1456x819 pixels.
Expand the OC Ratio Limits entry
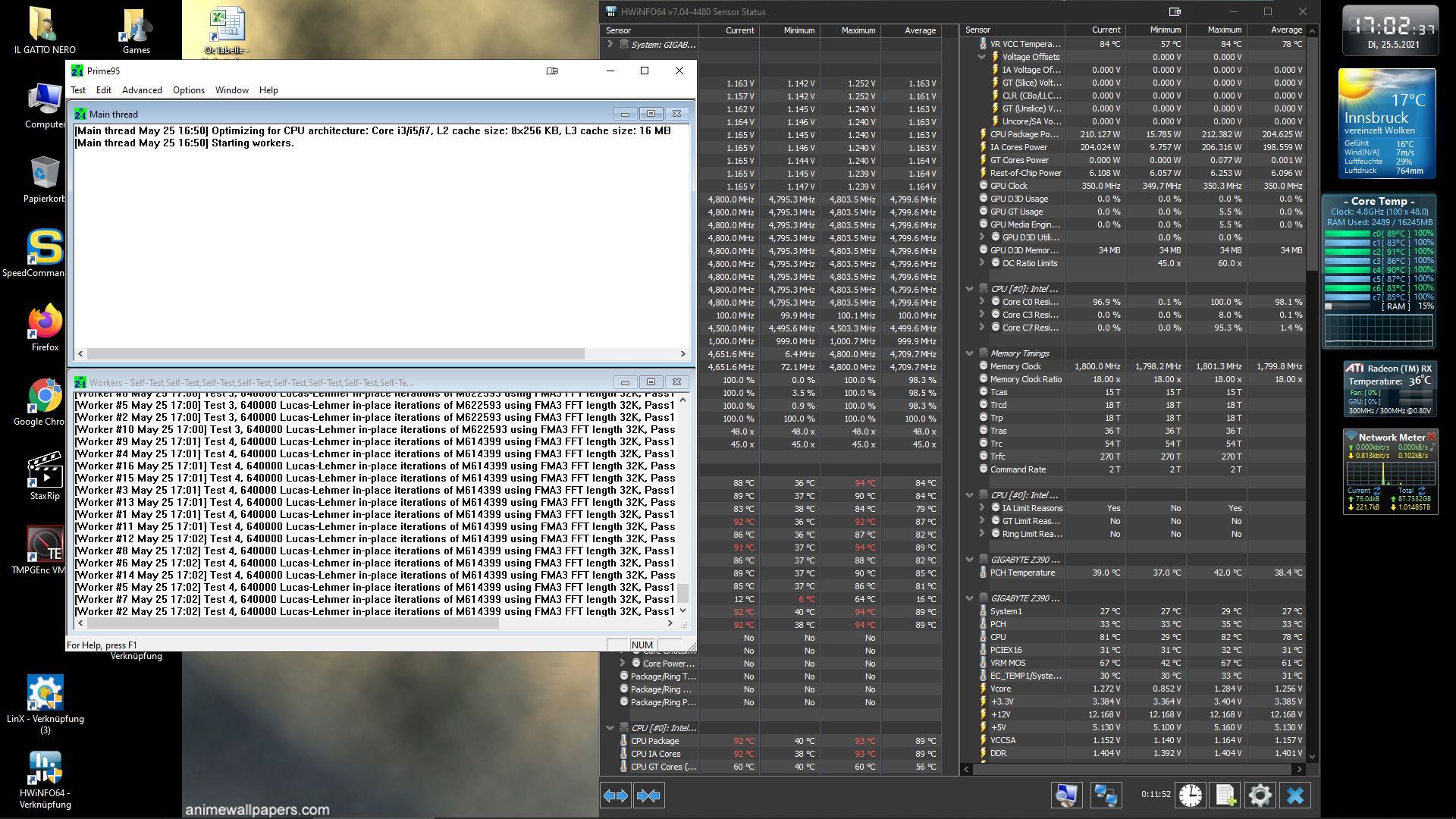981,263
